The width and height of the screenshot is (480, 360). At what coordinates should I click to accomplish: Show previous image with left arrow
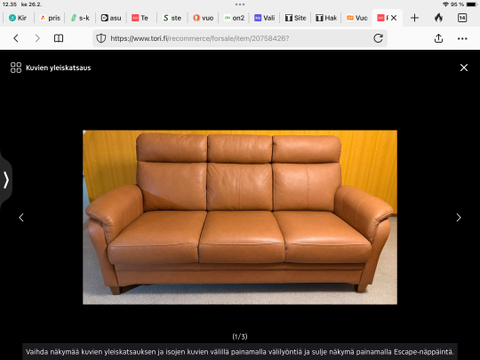[21, 218]
